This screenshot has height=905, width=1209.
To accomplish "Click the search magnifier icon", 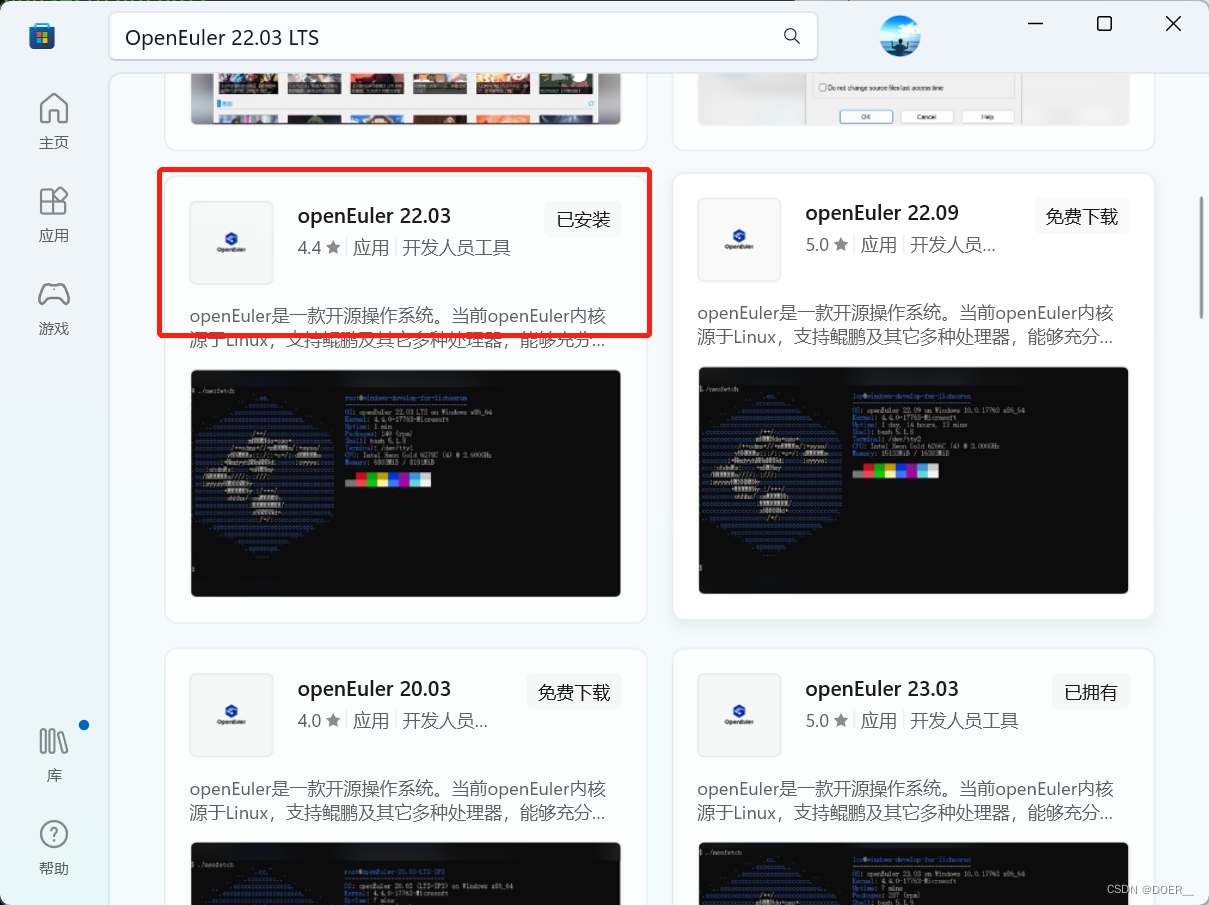I will pos(792,37).
